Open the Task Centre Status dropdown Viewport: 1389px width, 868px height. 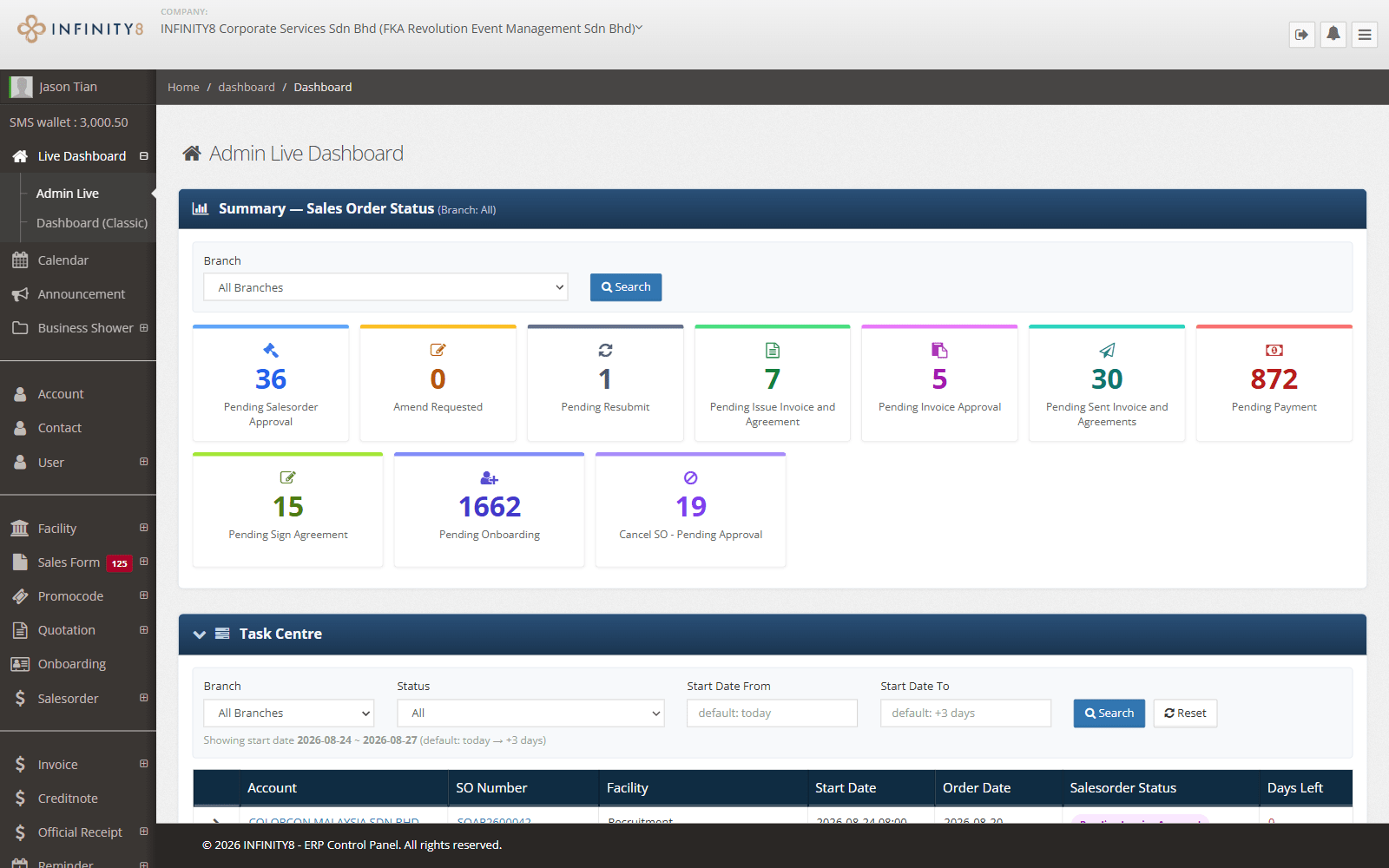[530, 713]
